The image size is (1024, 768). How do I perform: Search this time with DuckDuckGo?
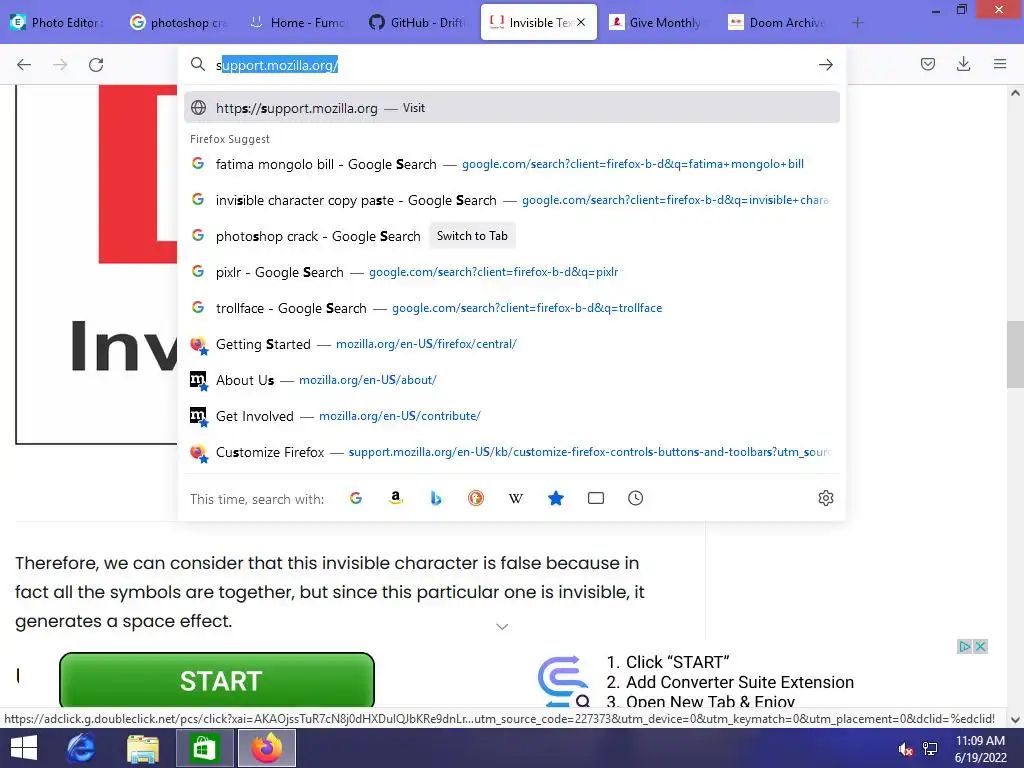[x=476, y=498]
